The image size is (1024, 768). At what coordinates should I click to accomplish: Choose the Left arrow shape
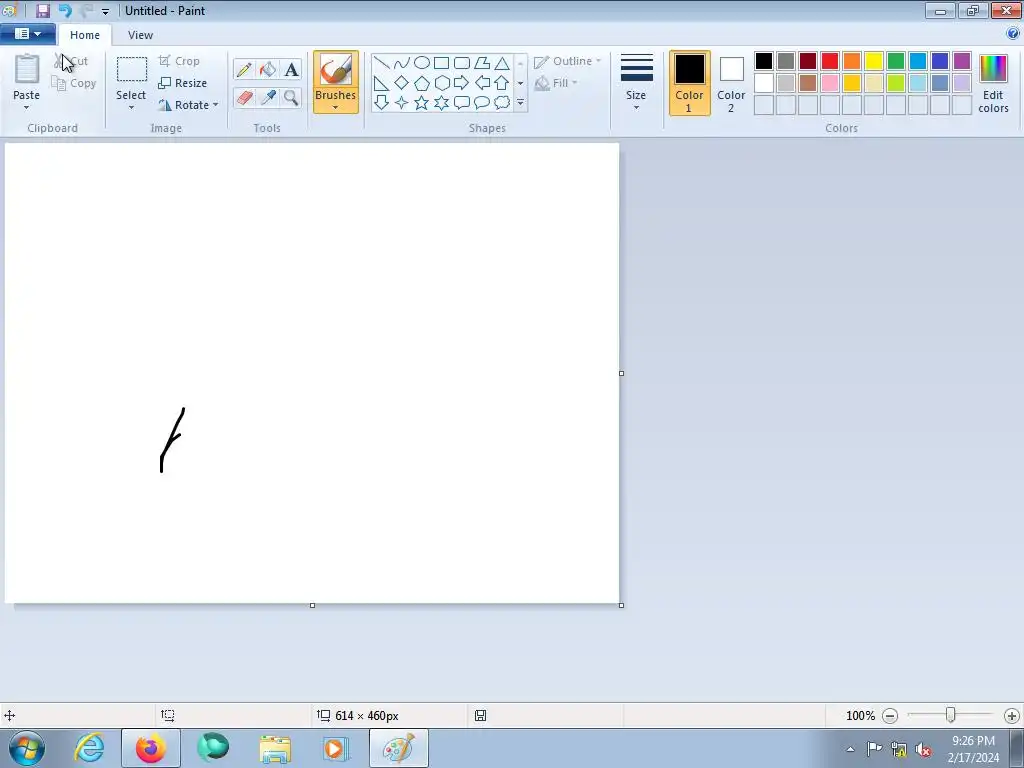coord(482,83)
